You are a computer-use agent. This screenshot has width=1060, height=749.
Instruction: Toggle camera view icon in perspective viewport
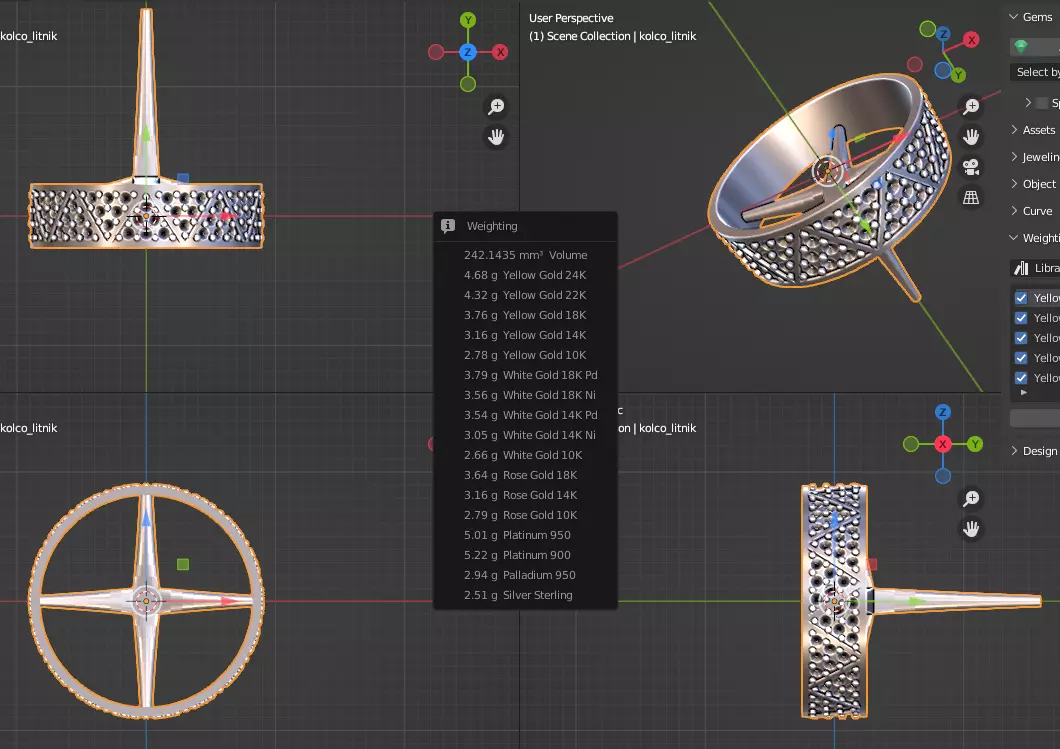[x=971, y=167]
